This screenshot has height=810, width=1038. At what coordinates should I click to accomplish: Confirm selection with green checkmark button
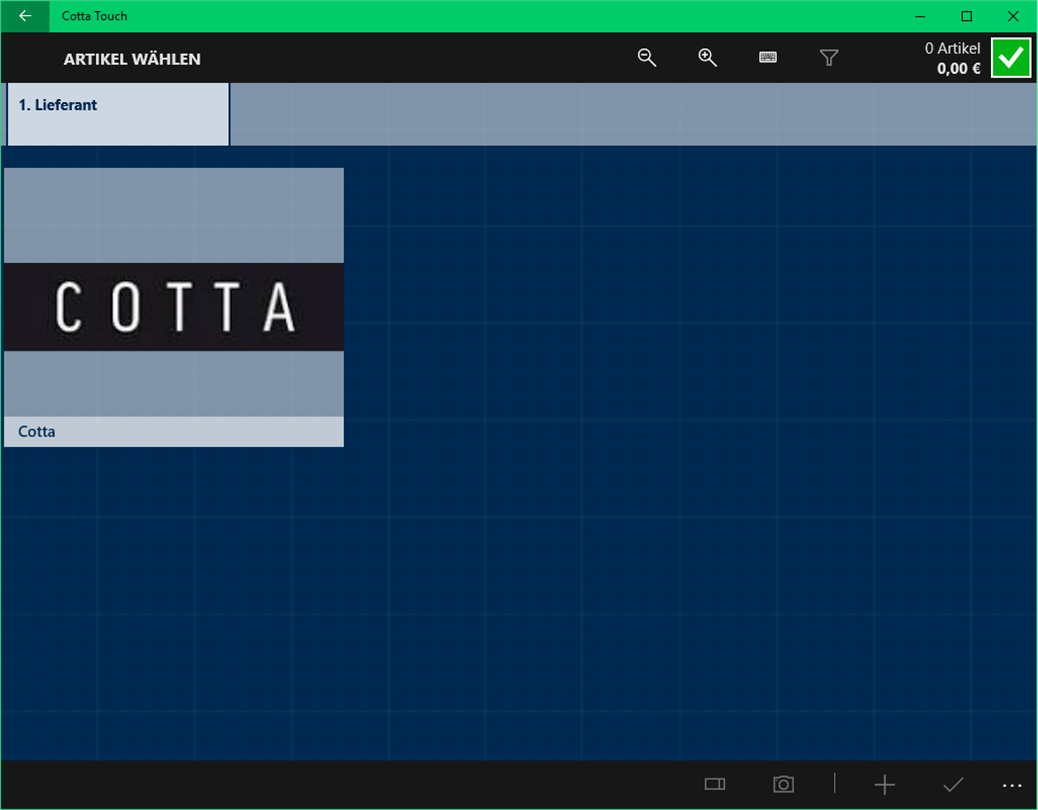(1011, 58)
